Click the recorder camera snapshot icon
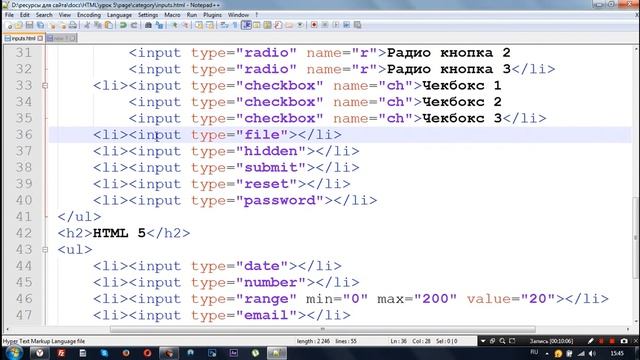This screenshot has height=360, width=640. pyautogui.click(x=624, y=341)
